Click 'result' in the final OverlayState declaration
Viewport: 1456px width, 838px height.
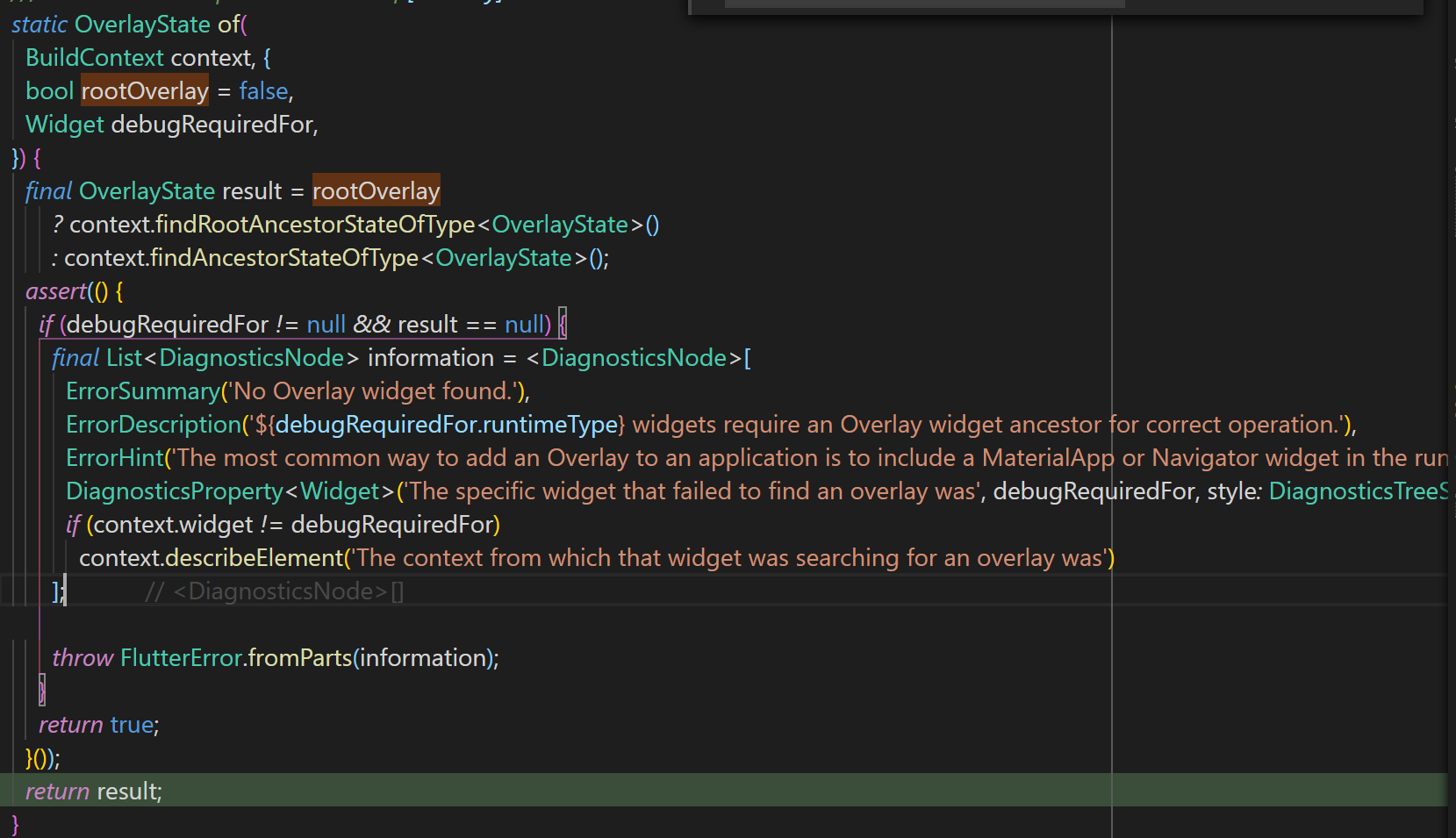252,191
